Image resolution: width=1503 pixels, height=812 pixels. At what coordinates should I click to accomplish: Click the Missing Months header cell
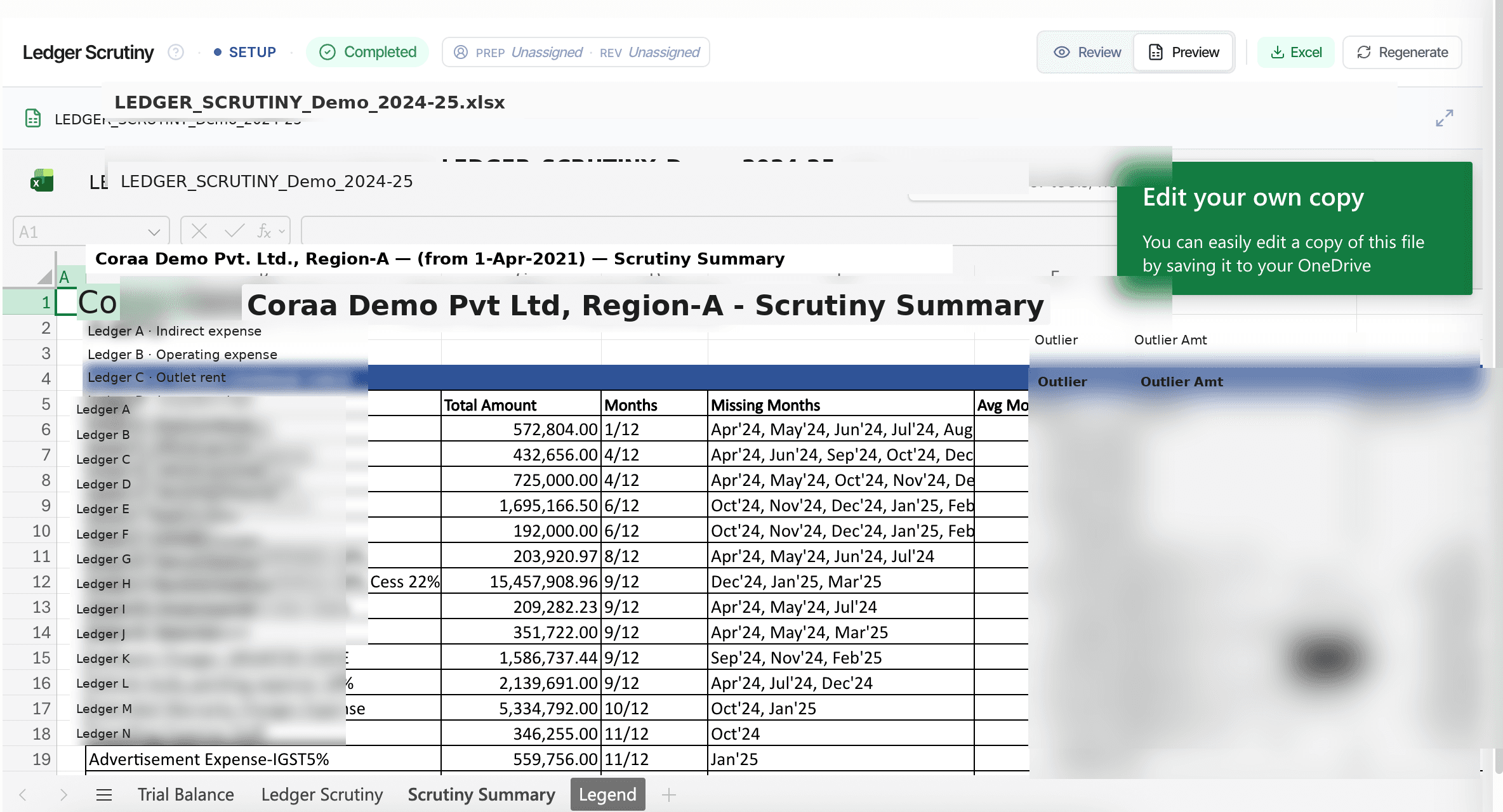tap(841, 405)
